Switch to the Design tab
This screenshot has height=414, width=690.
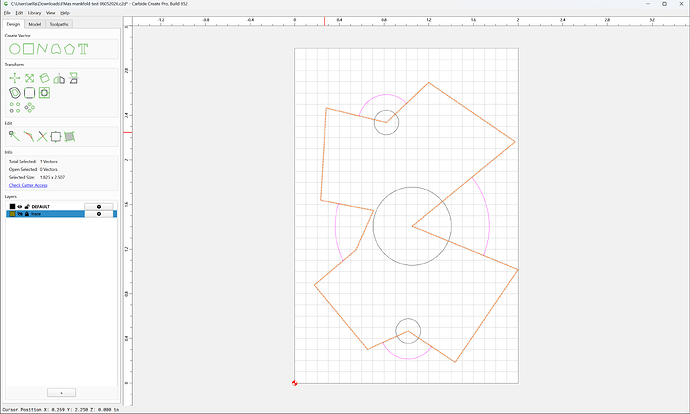[x=13, y=24]
